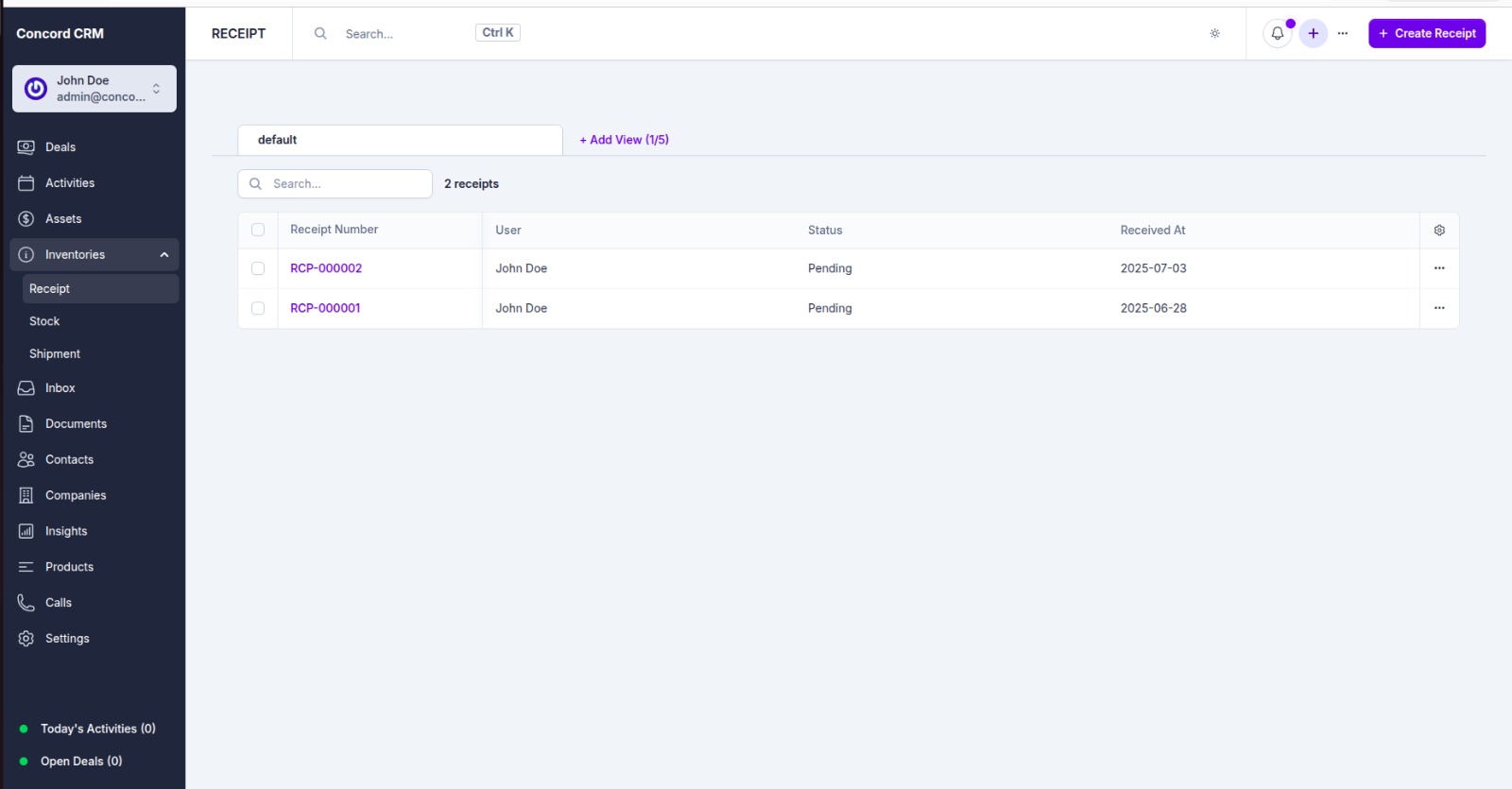Toggle the light/dark theme sun icon

[1214, 33]
